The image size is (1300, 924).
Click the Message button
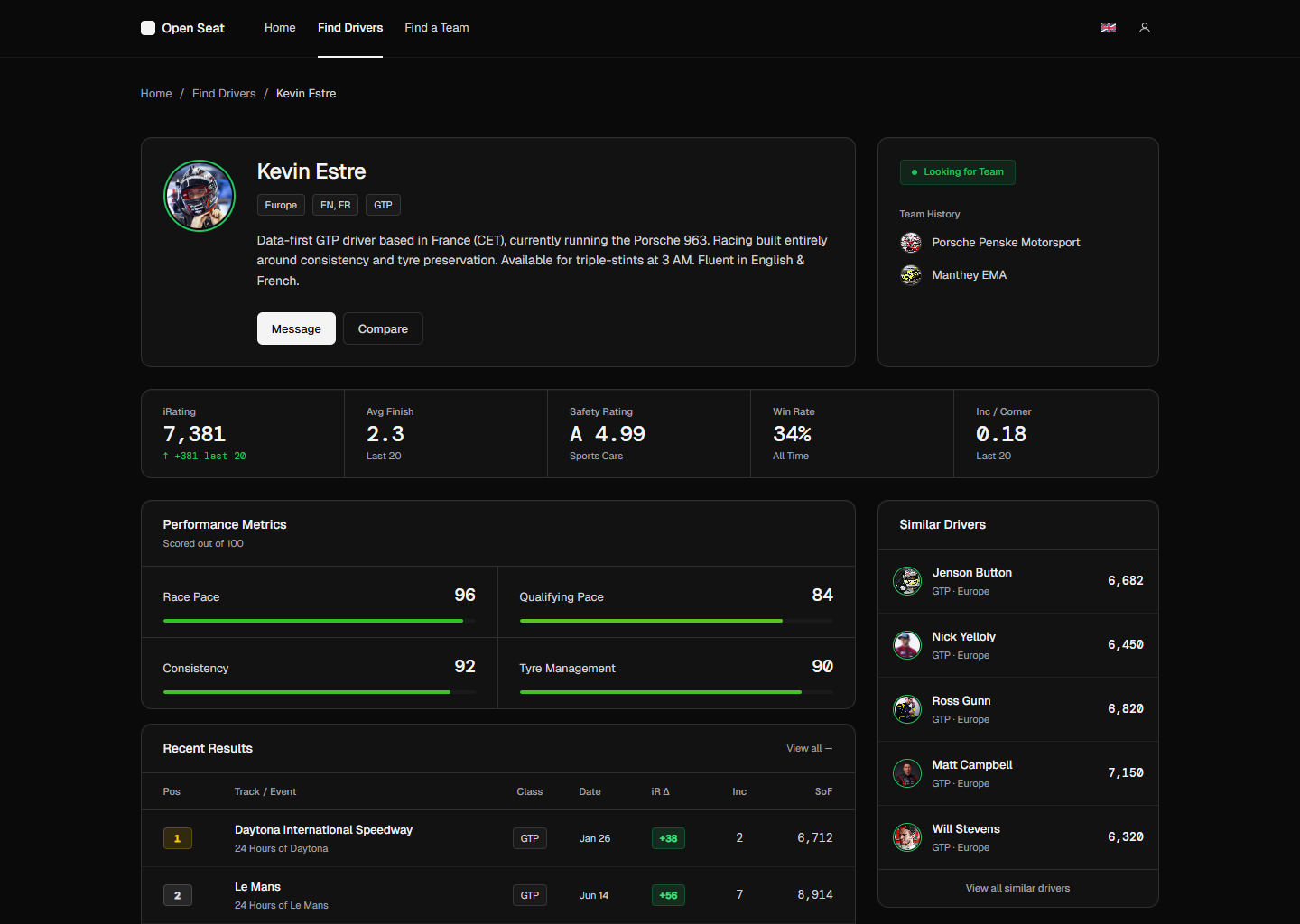[x=296, y=328]
